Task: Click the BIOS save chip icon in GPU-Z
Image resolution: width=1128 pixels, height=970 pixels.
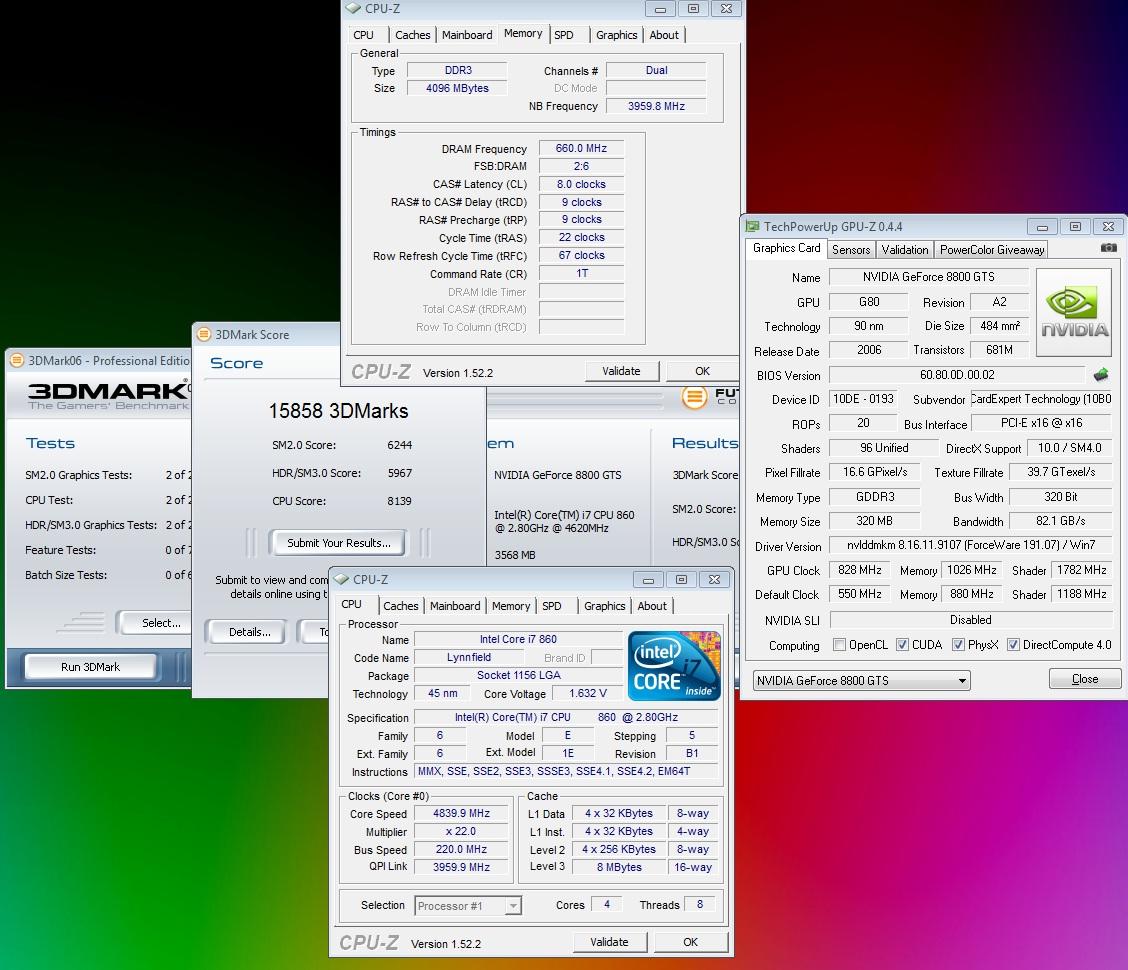Action: (x=1101, y=374)
